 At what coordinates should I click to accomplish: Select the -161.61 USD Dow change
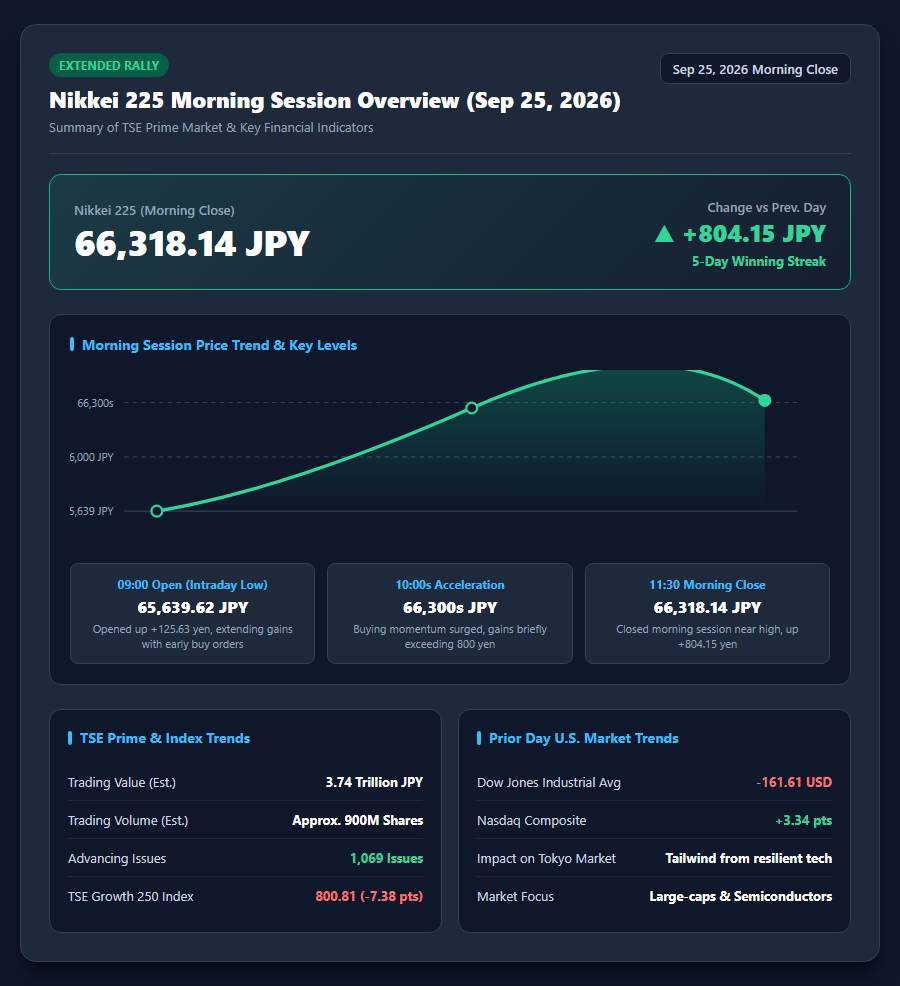point(794,782)
